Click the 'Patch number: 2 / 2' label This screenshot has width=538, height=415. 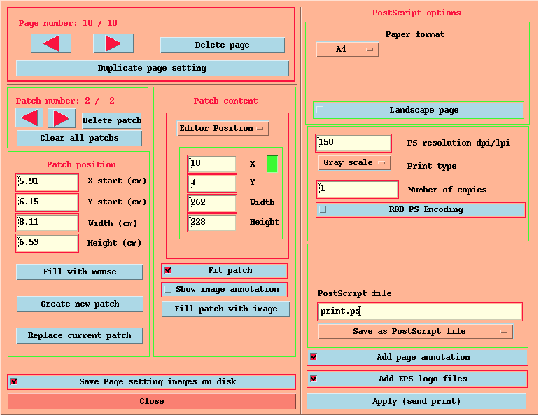65,101
